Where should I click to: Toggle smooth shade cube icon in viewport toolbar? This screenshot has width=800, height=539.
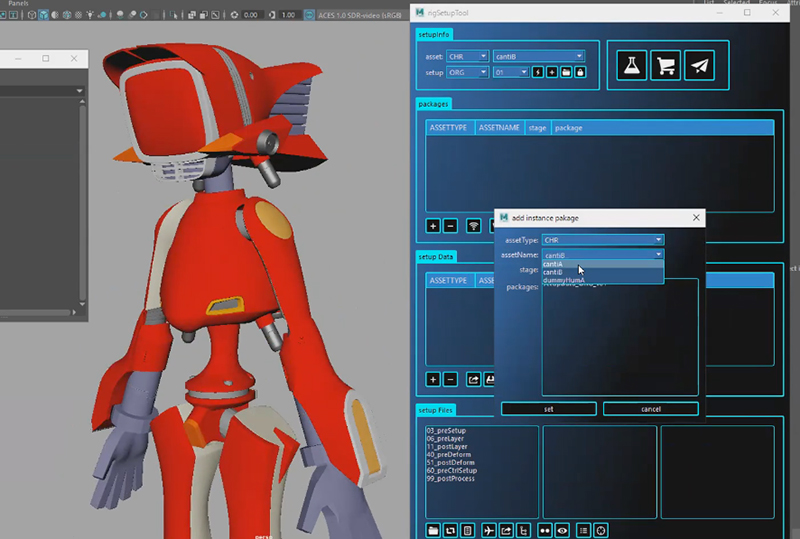tap(44, 15)
